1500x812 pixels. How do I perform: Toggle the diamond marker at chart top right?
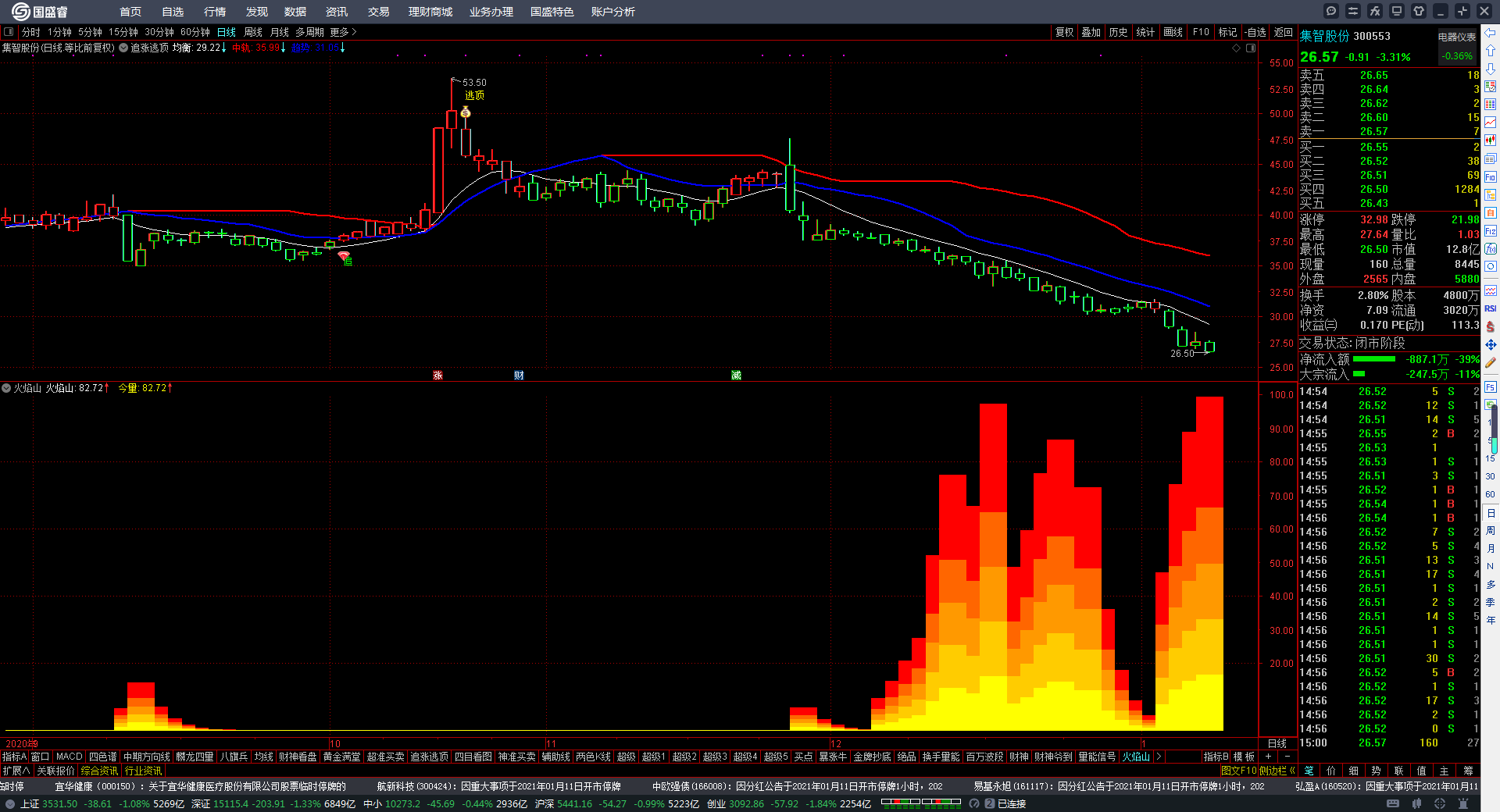point(1236,48)
